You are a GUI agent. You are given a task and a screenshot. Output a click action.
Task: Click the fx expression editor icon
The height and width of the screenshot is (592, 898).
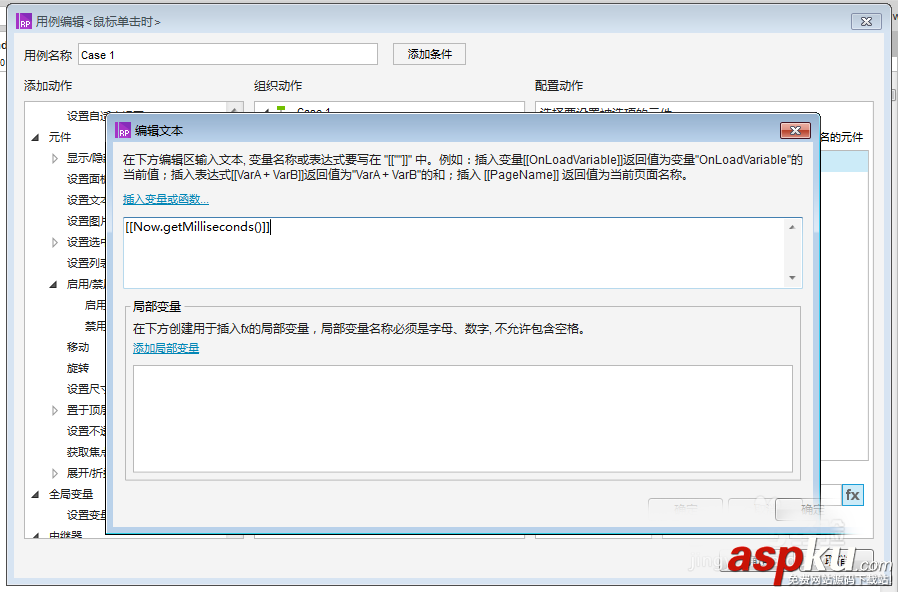(x=852, y=495)
